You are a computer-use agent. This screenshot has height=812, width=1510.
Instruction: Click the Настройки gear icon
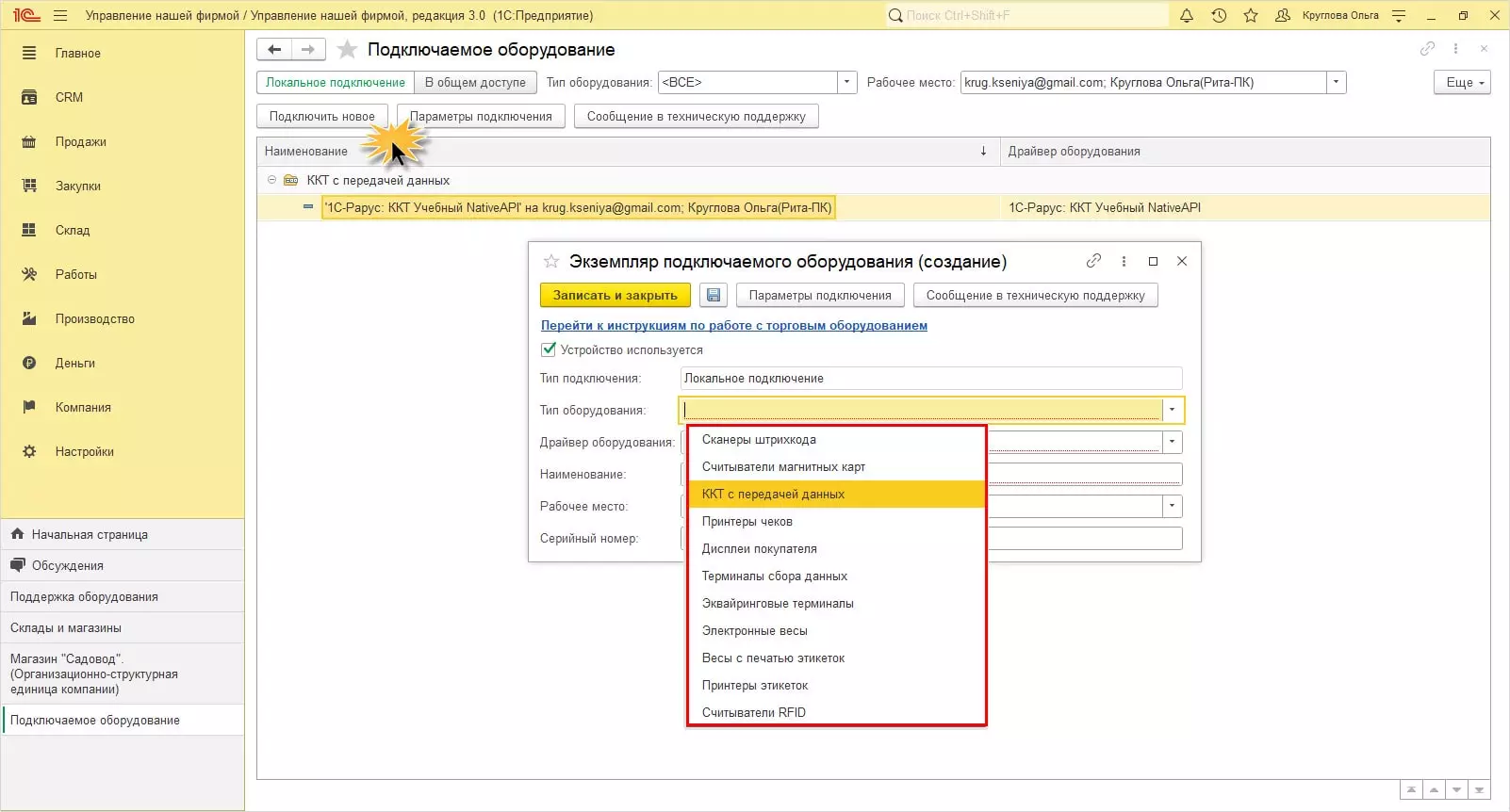pos(29,451)
